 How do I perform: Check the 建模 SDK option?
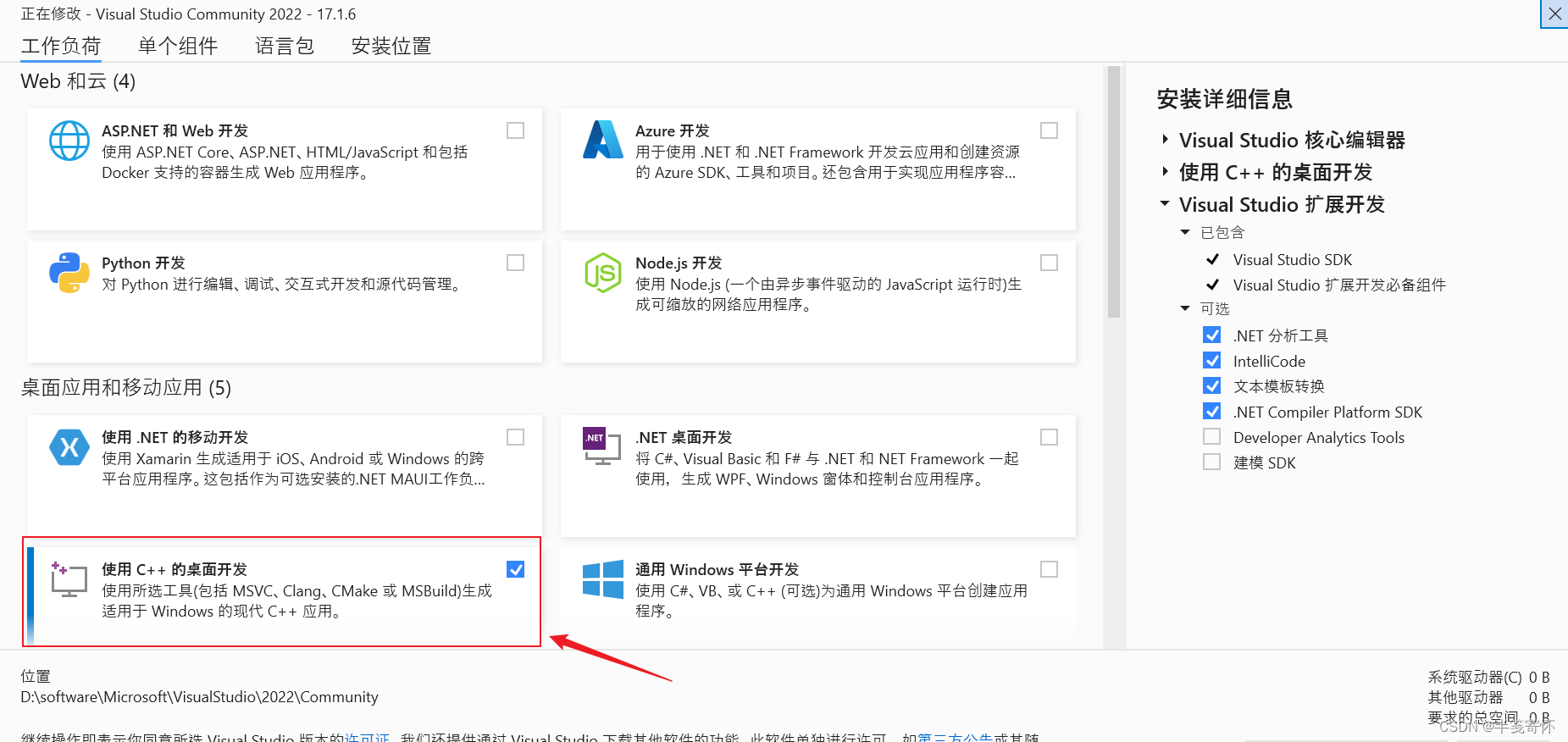coord(1212,462)
